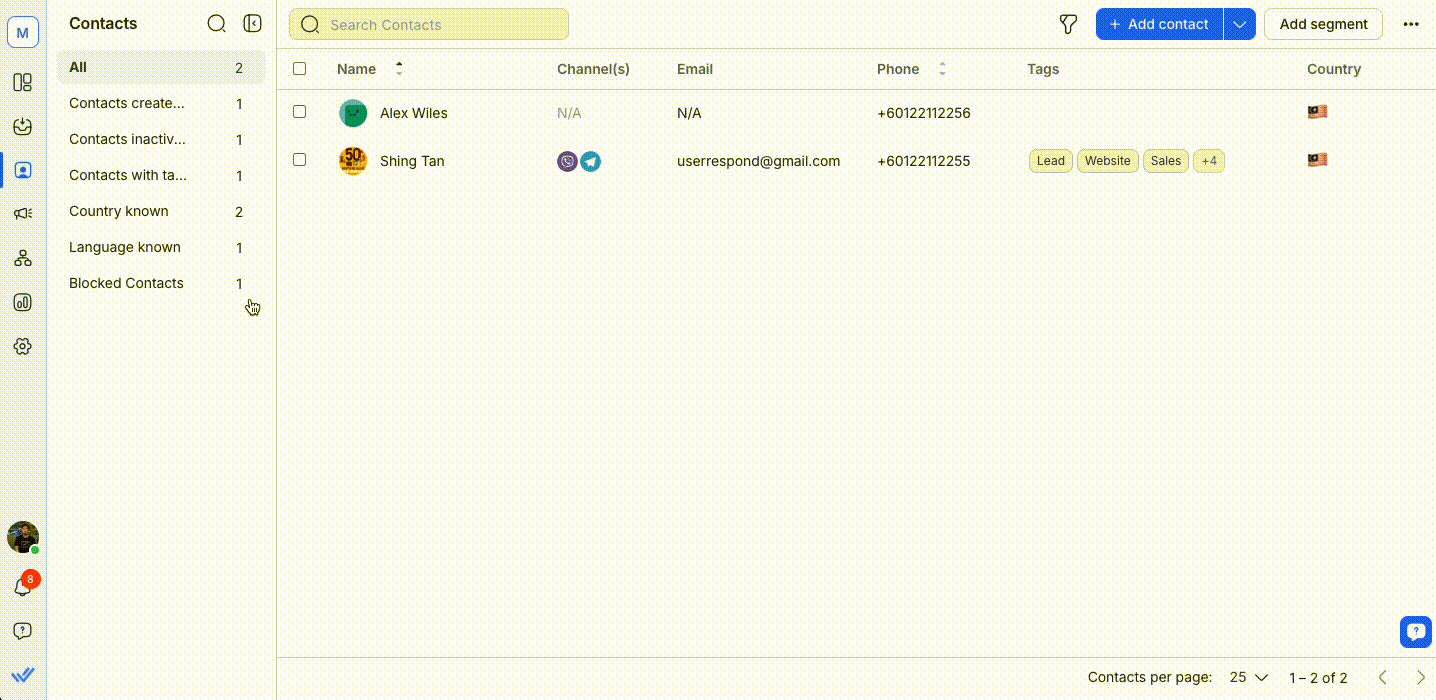Select the Alex Wiles row checkbox
Viewport: 1436px width, 700px height.
pyautogui.click(x=300, y=112)
